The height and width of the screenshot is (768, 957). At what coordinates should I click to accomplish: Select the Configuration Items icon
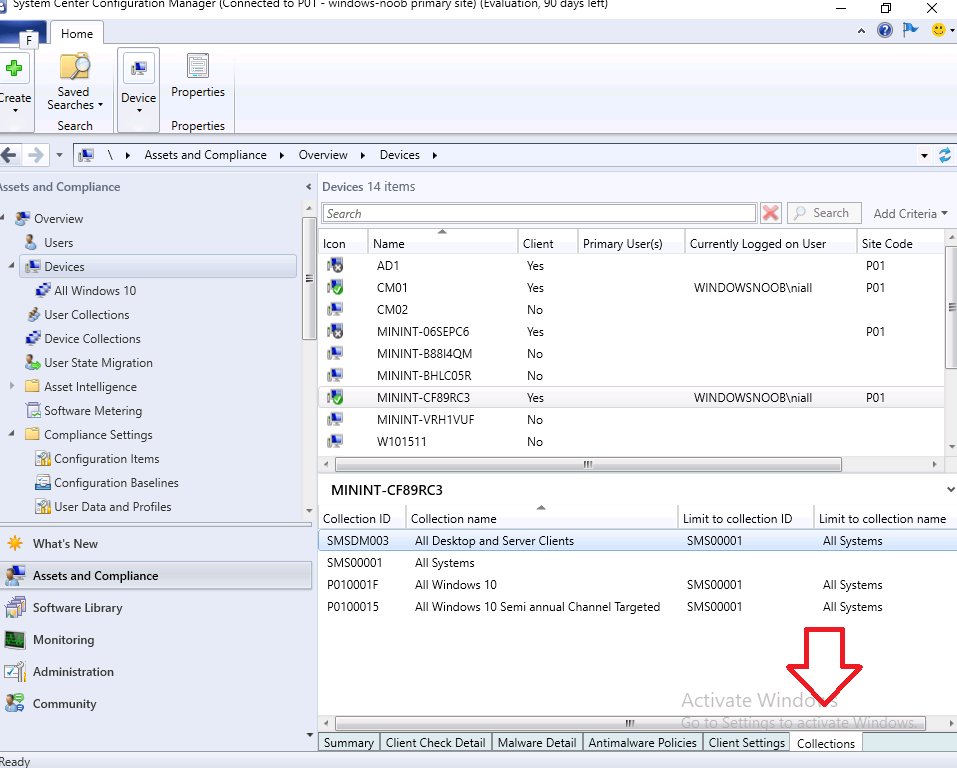pyautogui.click(x=43, y=458)
